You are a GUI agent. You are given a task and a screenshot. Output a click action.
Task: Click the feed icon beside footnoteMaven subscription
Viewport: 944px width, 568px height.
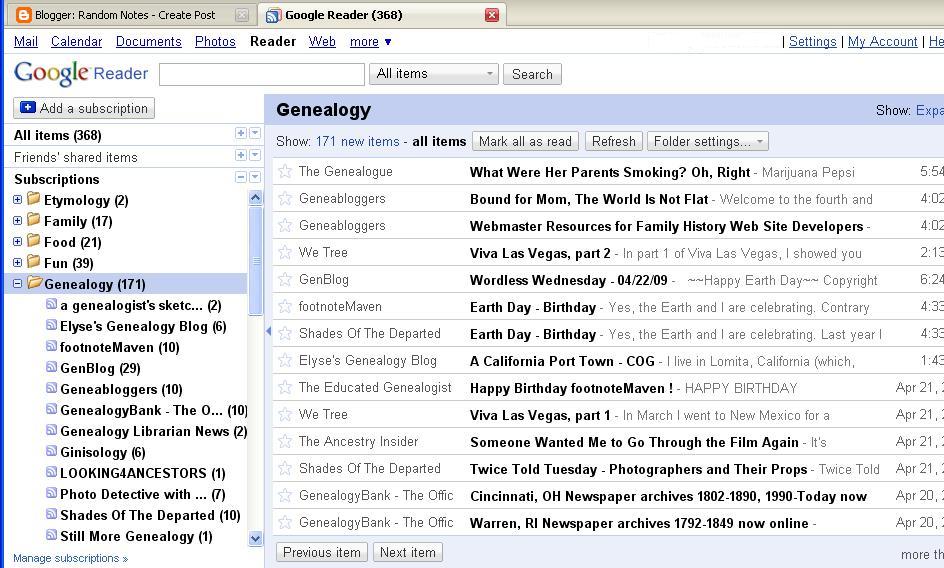tap(52, 346)
